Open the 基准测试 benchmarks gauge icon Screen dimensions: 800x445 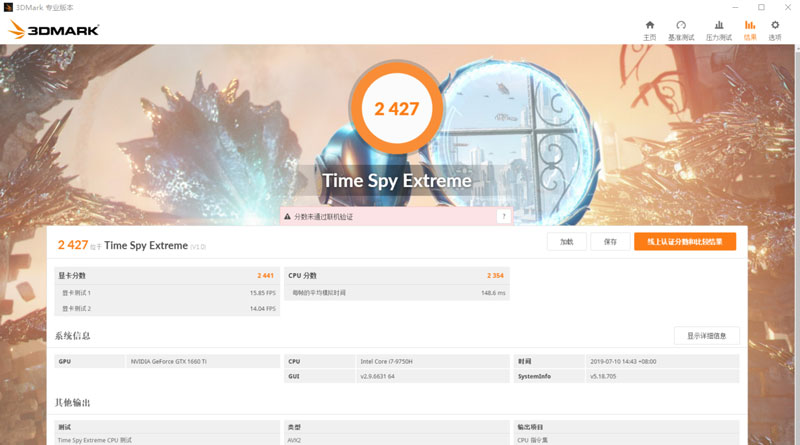coord(681,30)
